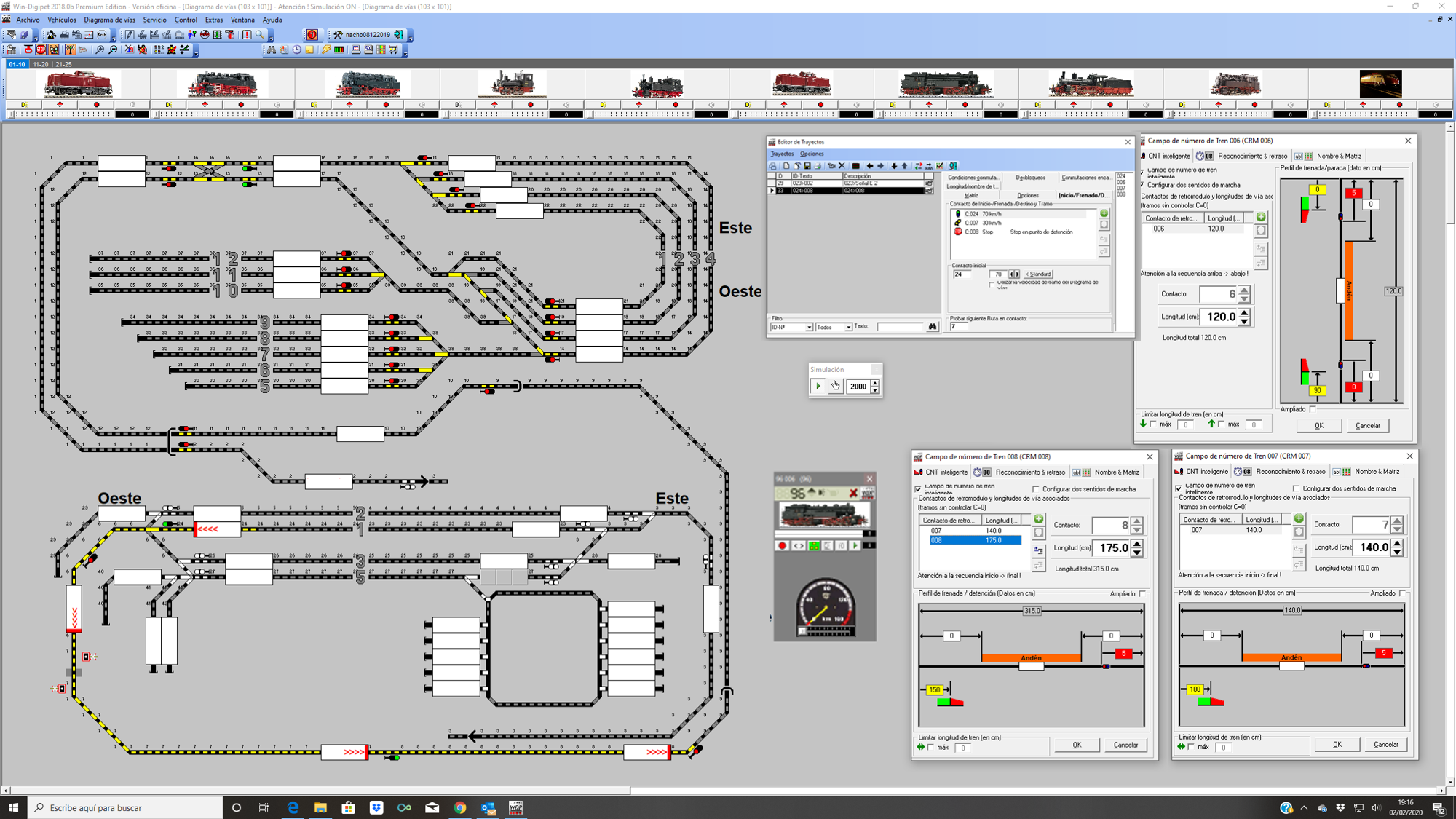Image resolution: width=1456 pixels, height=819 pixels.
Task: Increase Longitud value in CRM 008 dialog
Action: coord(1136,544)
